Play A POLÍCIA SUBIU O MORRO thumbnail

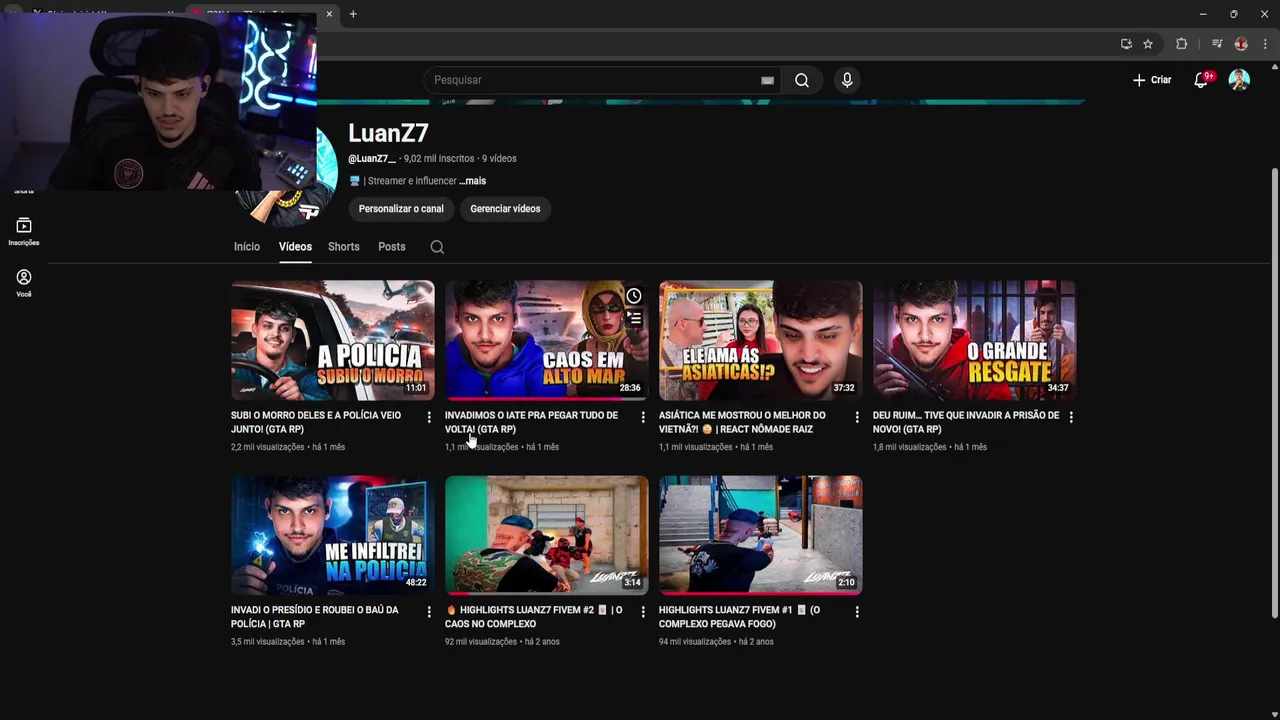[333, 340]
